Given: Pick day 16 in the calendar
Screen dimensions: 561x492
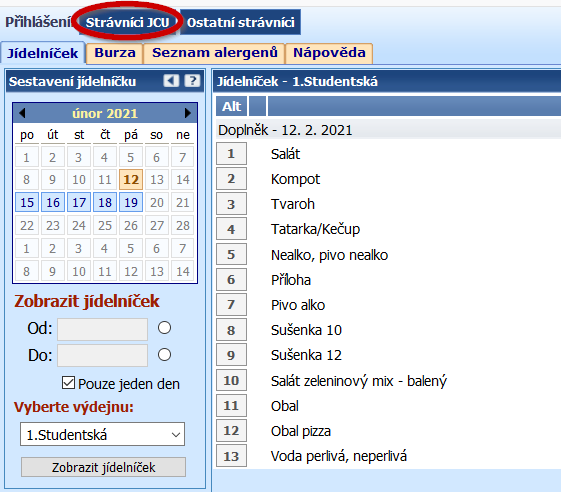Looking at the screenshot, I should point(53,203).
